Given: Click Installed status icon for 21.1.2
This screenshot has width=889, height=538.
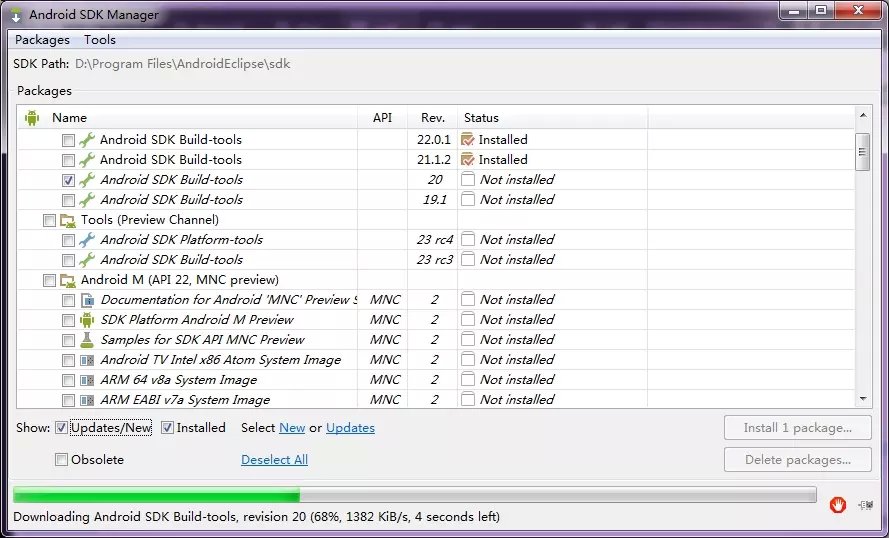Looking at the screenshot, I should [x=468, y=159].
